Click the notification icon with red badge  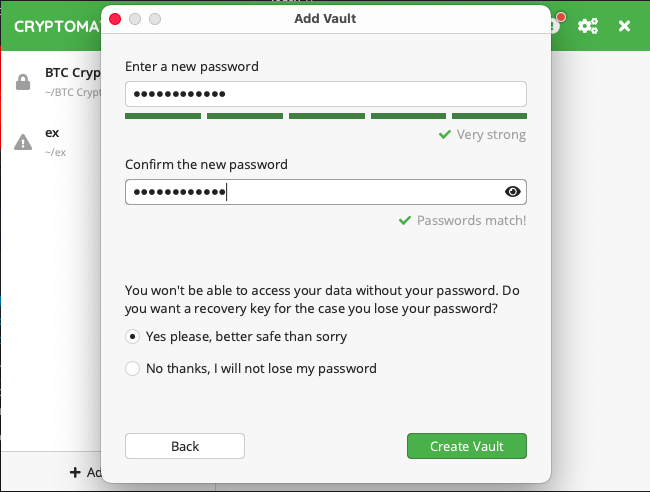point(555,24)
